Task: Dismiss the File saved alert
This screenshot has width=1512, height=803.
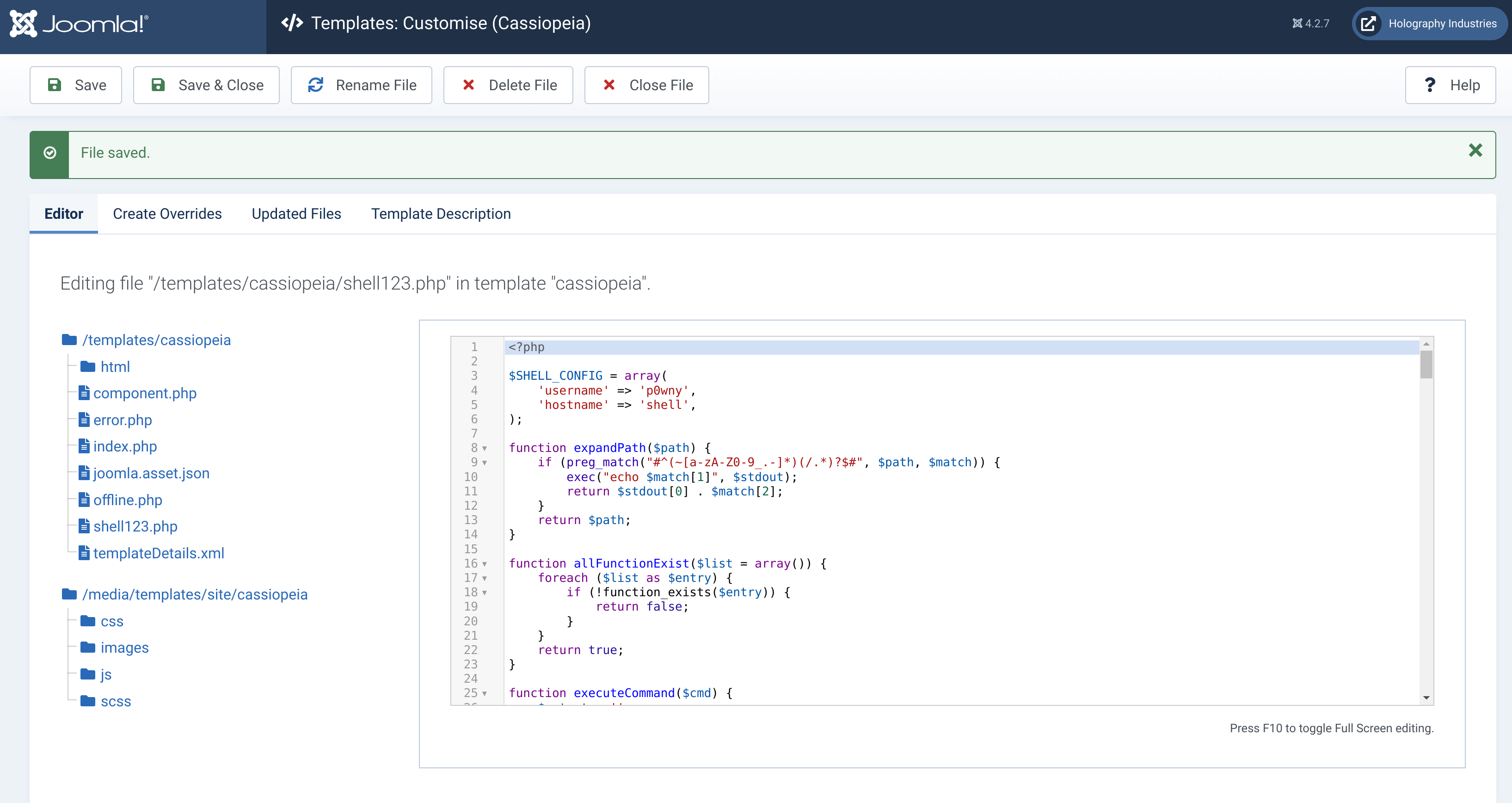Action: click(x=1475, y=151)
